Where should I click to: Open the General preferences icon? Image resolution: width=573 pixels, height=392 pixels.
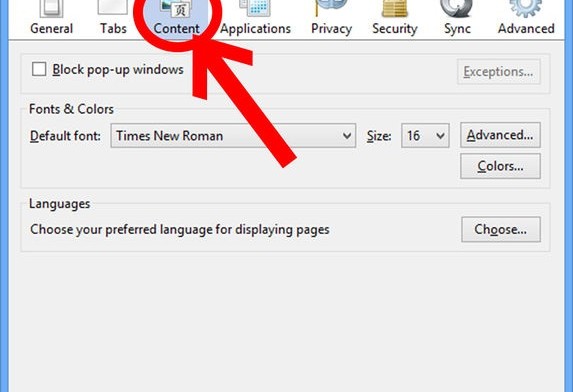click(x=52, y=8)
